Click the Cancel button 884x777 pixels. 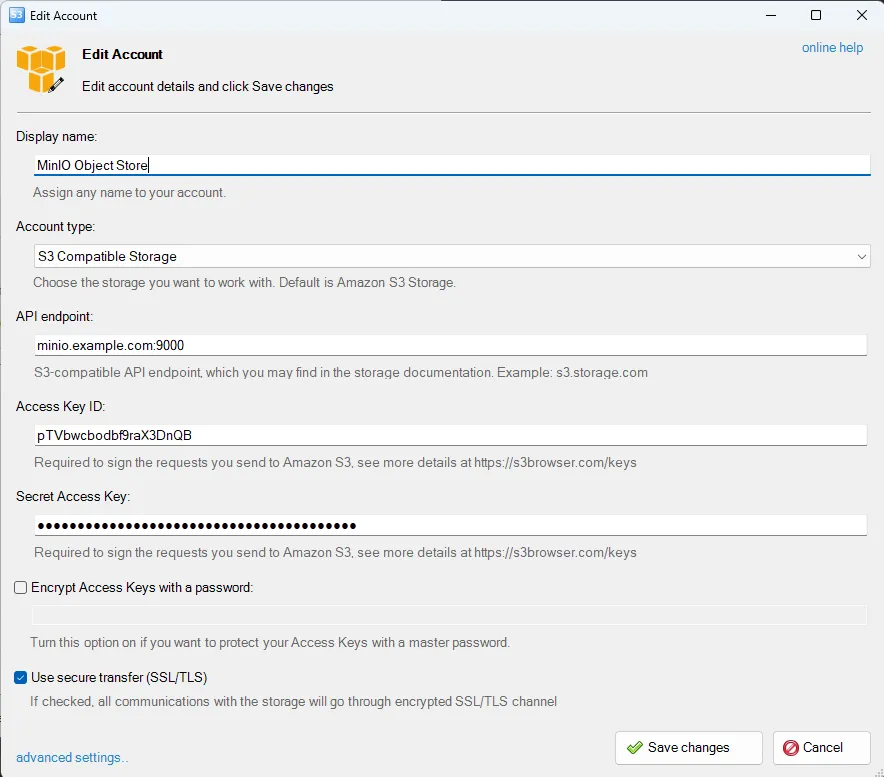click(821, 748)
